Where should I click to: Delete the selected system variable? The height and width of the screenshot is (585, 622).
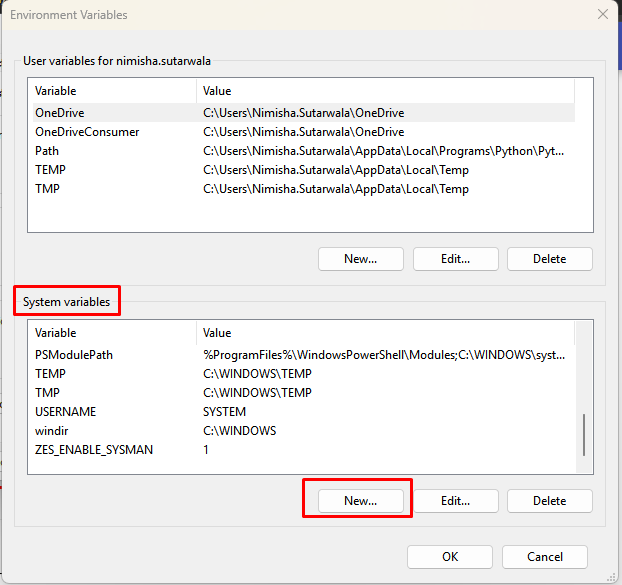click(549, 501)
